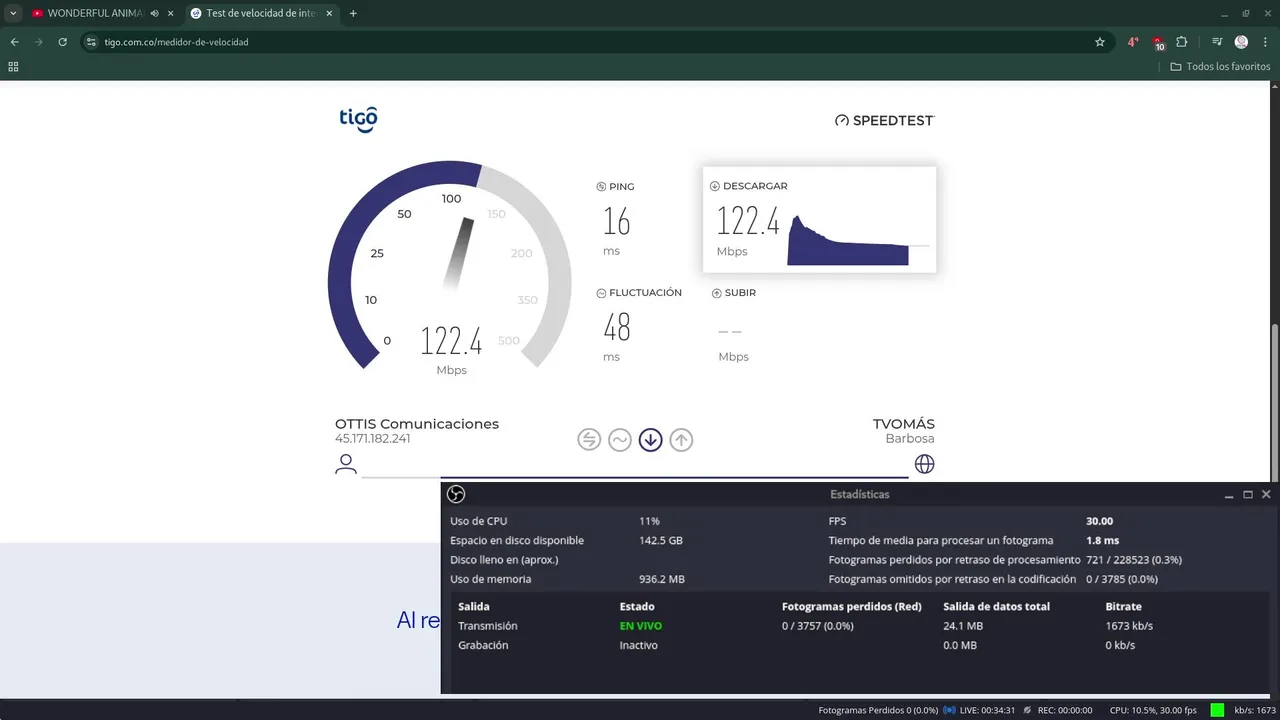Close the WONDERFUL ANIMA tab
This screenshot has height=720, width=1280.
click(x=170, y=13)
